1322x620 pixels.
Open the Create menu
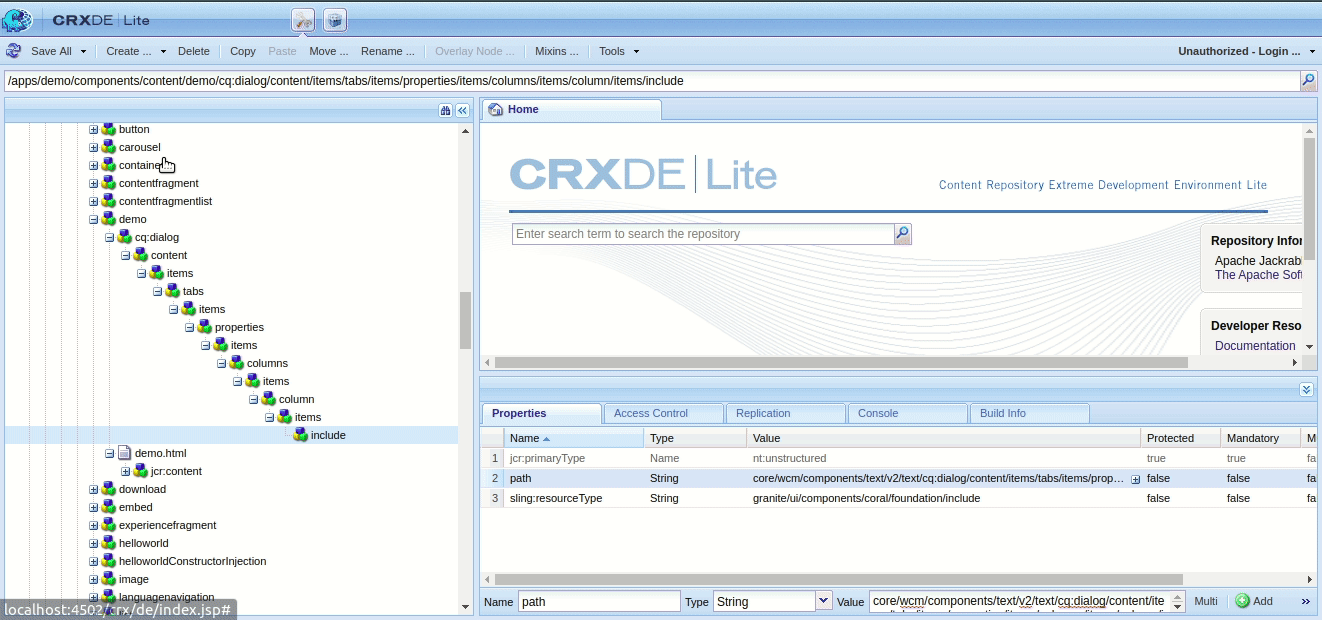[135, 51]
